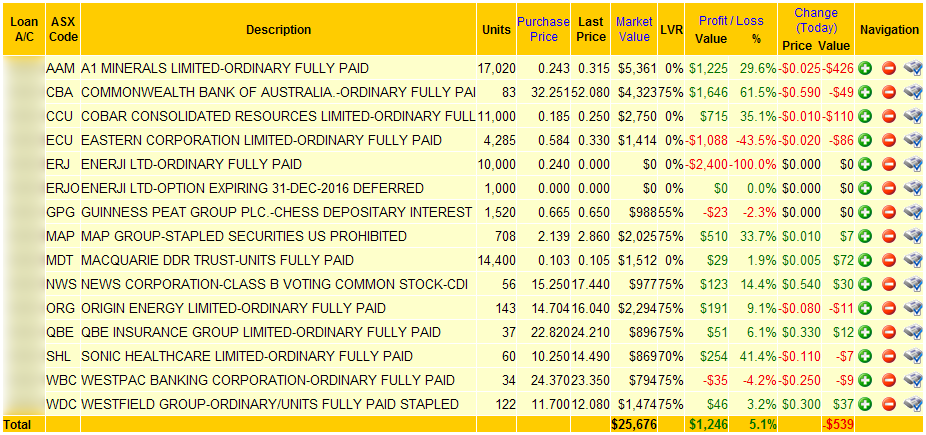Click COBAR CONSOLIDATED RESOURCES description
This screenshot has height=435, width=926.
click(x=278, y=116)
